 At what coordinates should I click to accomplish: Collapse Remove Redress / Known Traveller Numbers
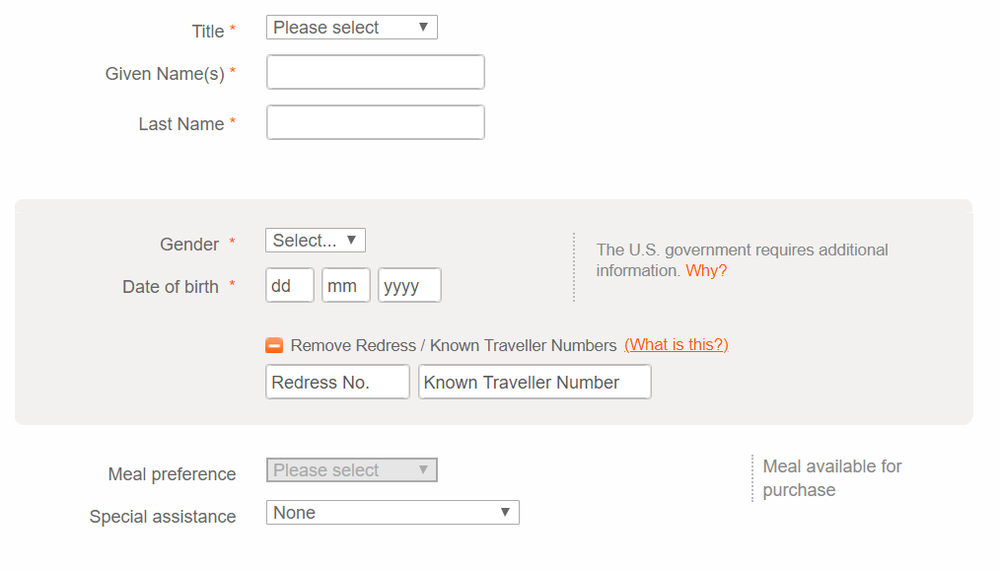(453, 346)
